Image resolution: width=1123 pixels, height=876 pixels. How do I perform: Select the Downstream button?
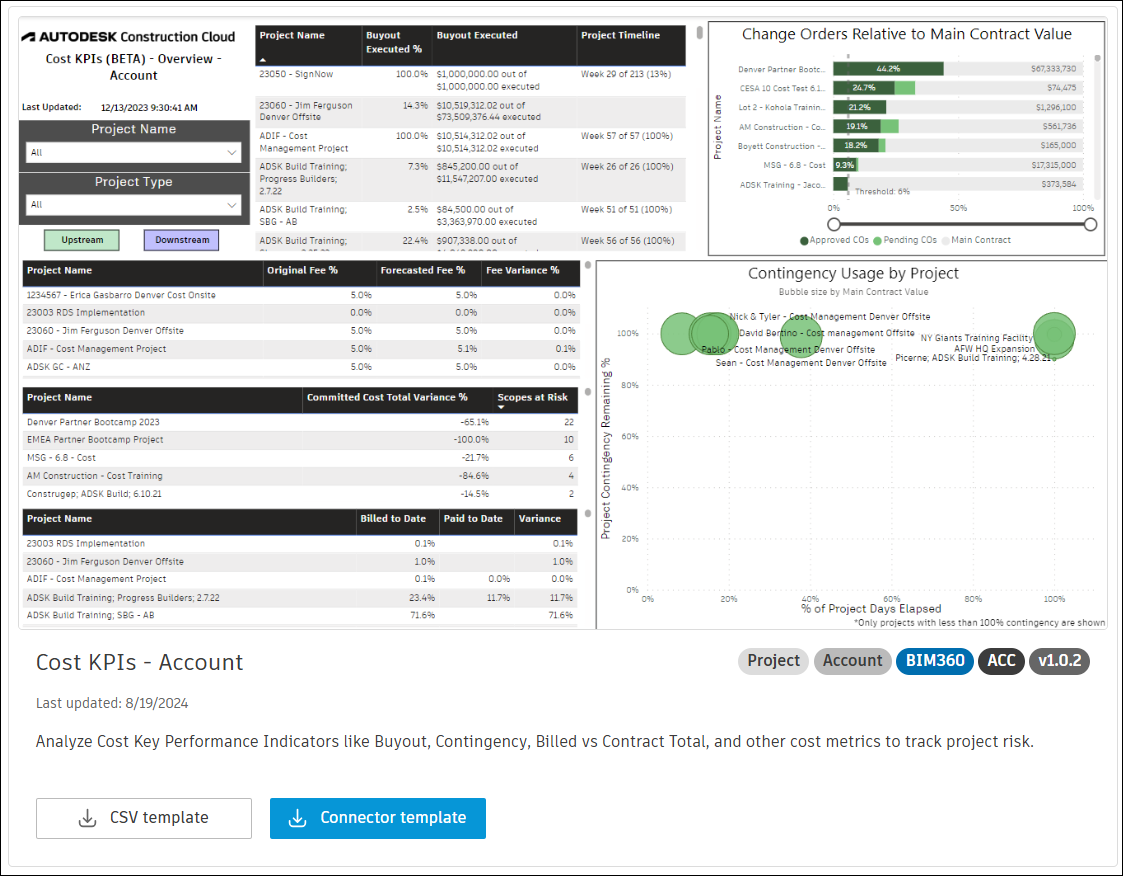[x=182, y=240]
